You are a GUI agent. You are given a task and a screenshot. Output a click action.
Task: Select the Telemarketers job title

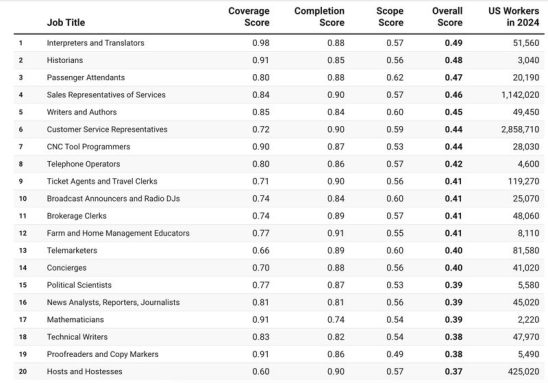72,251
